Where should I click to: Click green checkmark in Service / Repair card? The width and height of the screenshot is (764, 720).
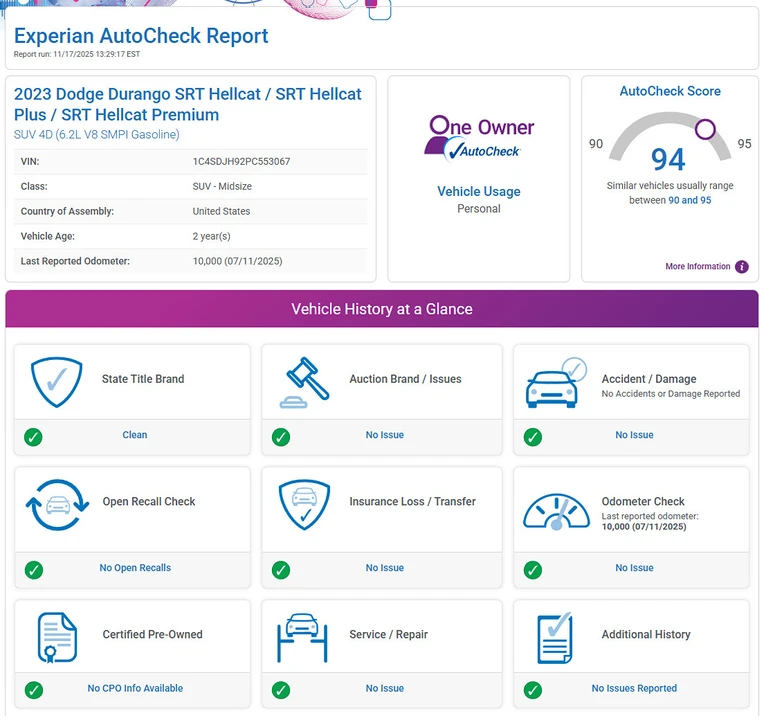pyautogui.click(x=281, y=690)
